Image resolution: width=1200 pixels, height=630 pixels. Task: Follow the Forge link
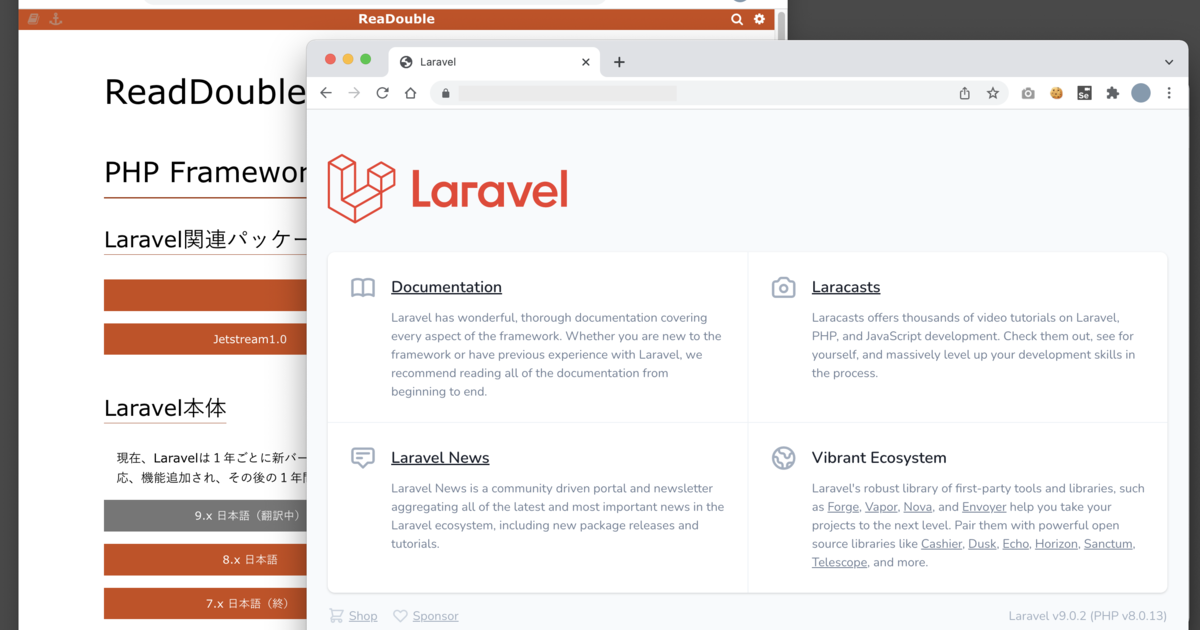[843, 507]
